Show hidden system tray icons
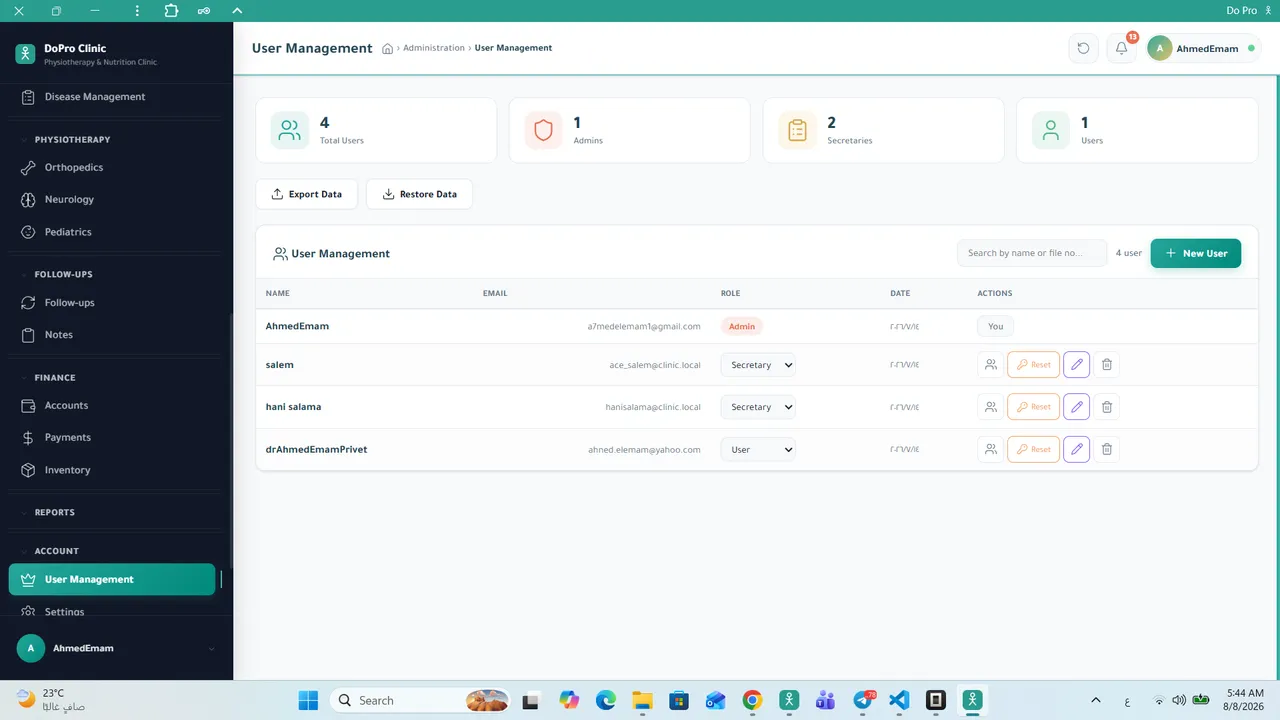Viewport: 1280px width, 720px height. point(1095,700)
